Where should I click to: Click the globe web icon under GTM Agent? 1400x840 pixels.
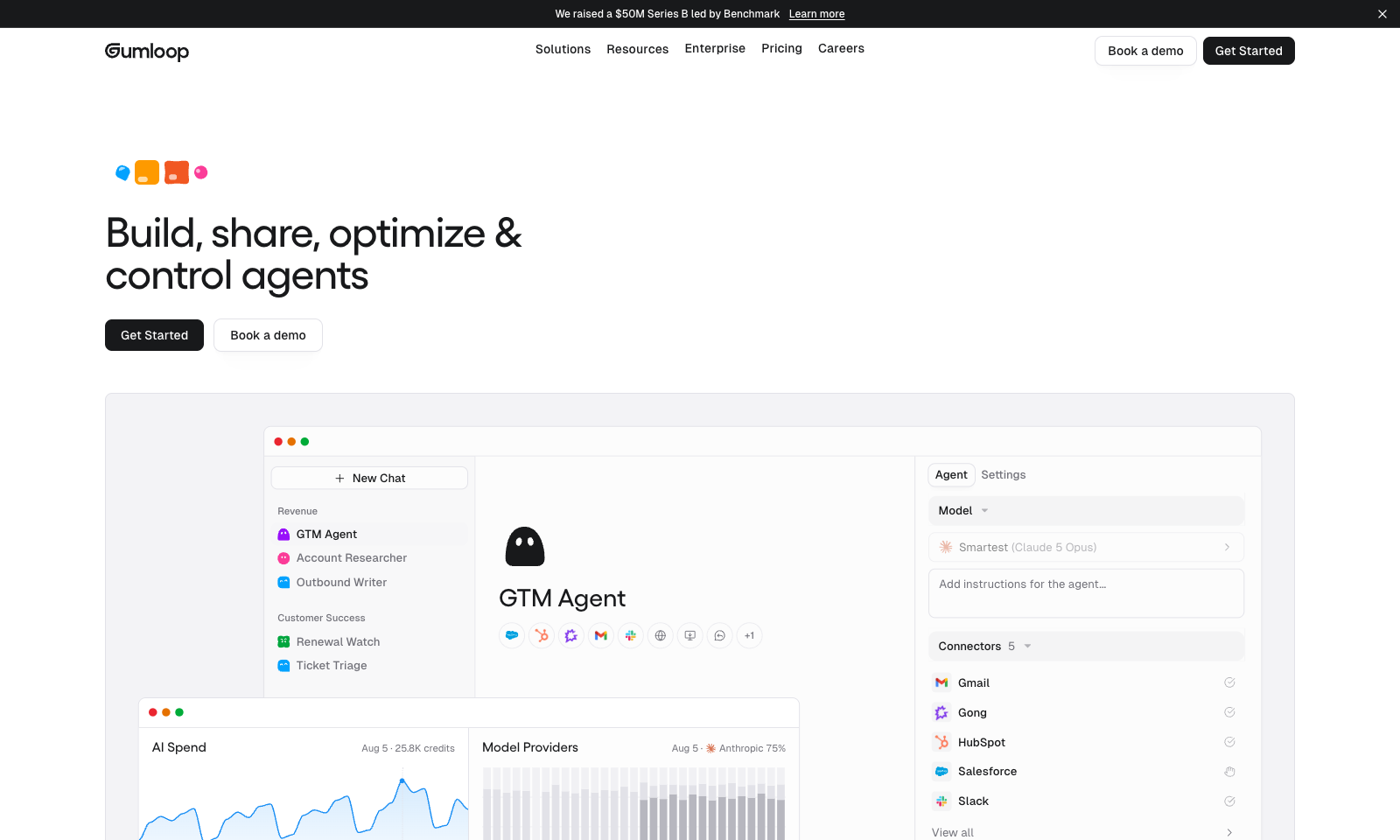[x=661, y=635]
